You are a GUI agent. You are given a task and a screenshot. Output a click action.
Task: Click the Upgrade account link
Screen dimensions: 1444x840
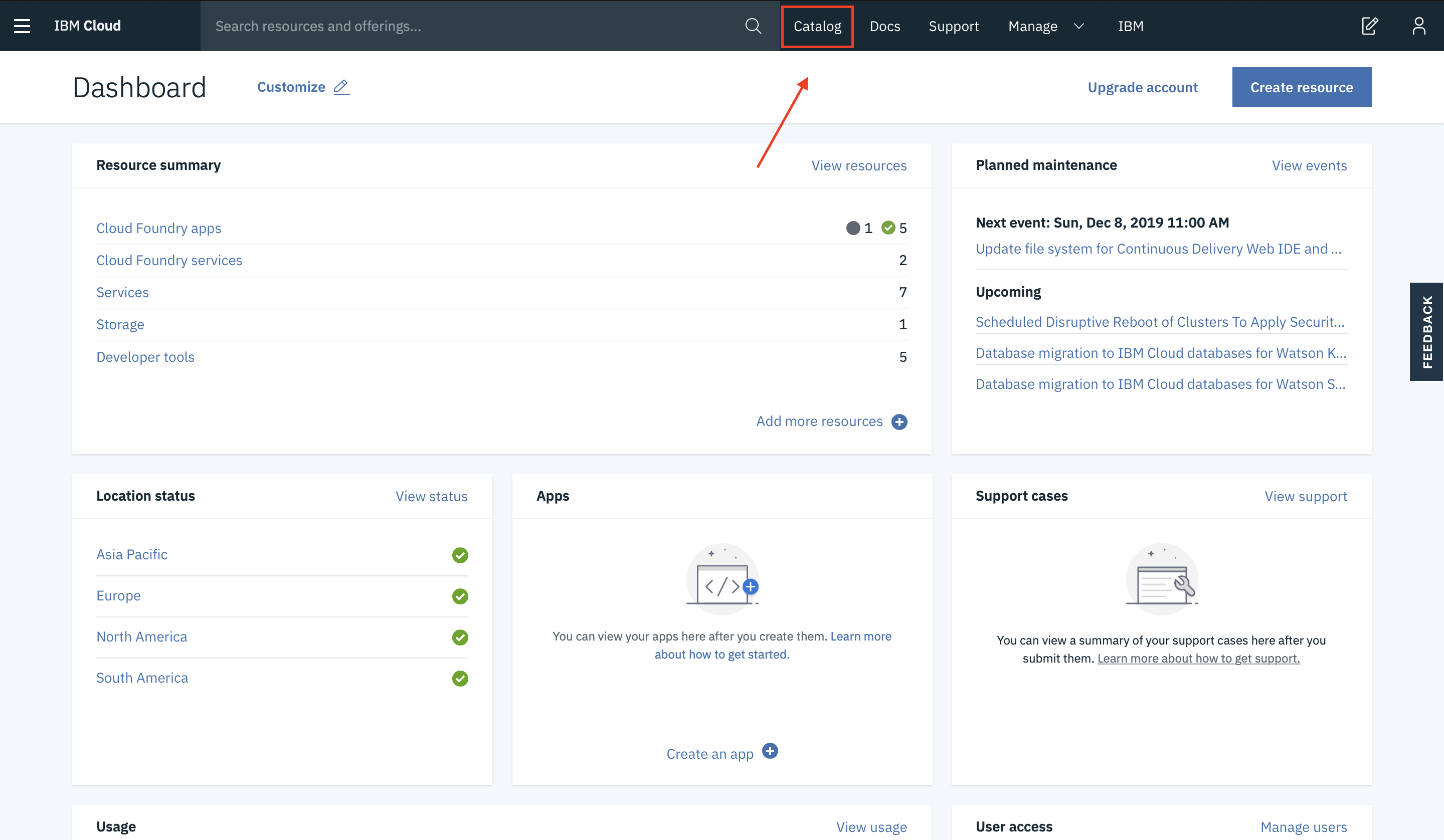(x=1143, y=87)
